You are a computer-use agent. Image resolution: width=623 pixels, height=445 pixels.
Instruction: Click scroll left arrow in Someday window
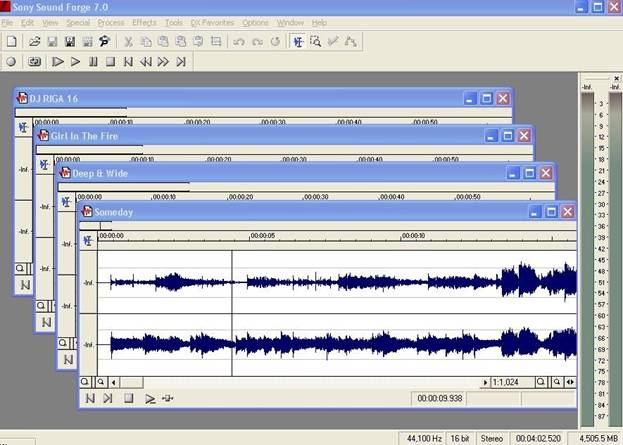pos(114,383)
